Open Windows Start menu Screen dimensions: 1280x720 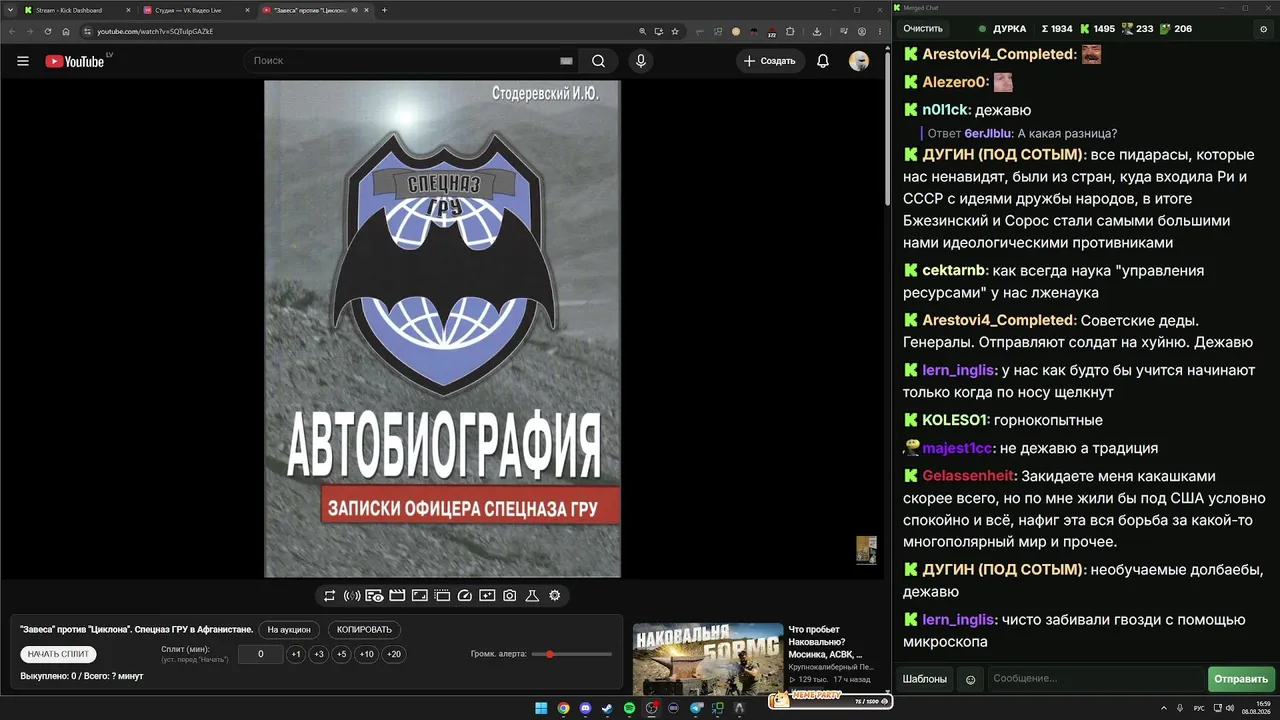[541, 708]
